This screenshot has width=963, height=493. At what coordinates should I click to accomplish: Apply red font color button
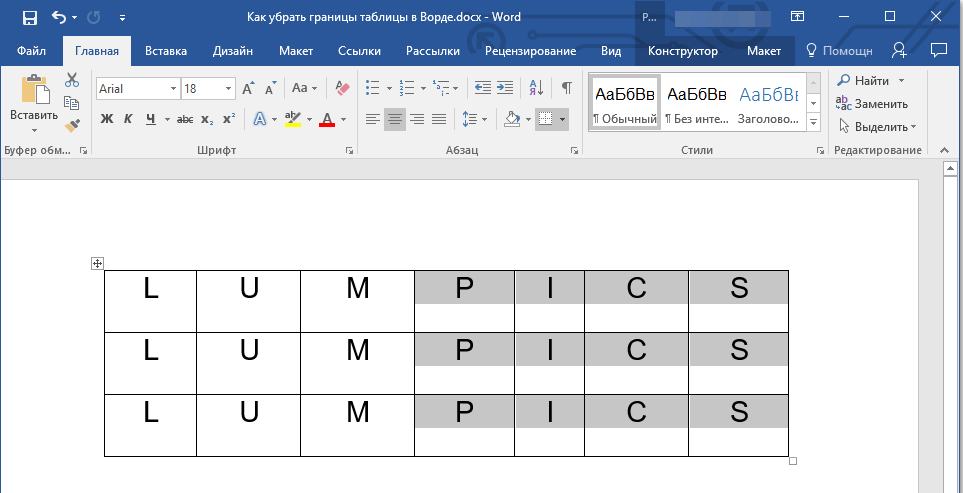(x=327, y=119)
